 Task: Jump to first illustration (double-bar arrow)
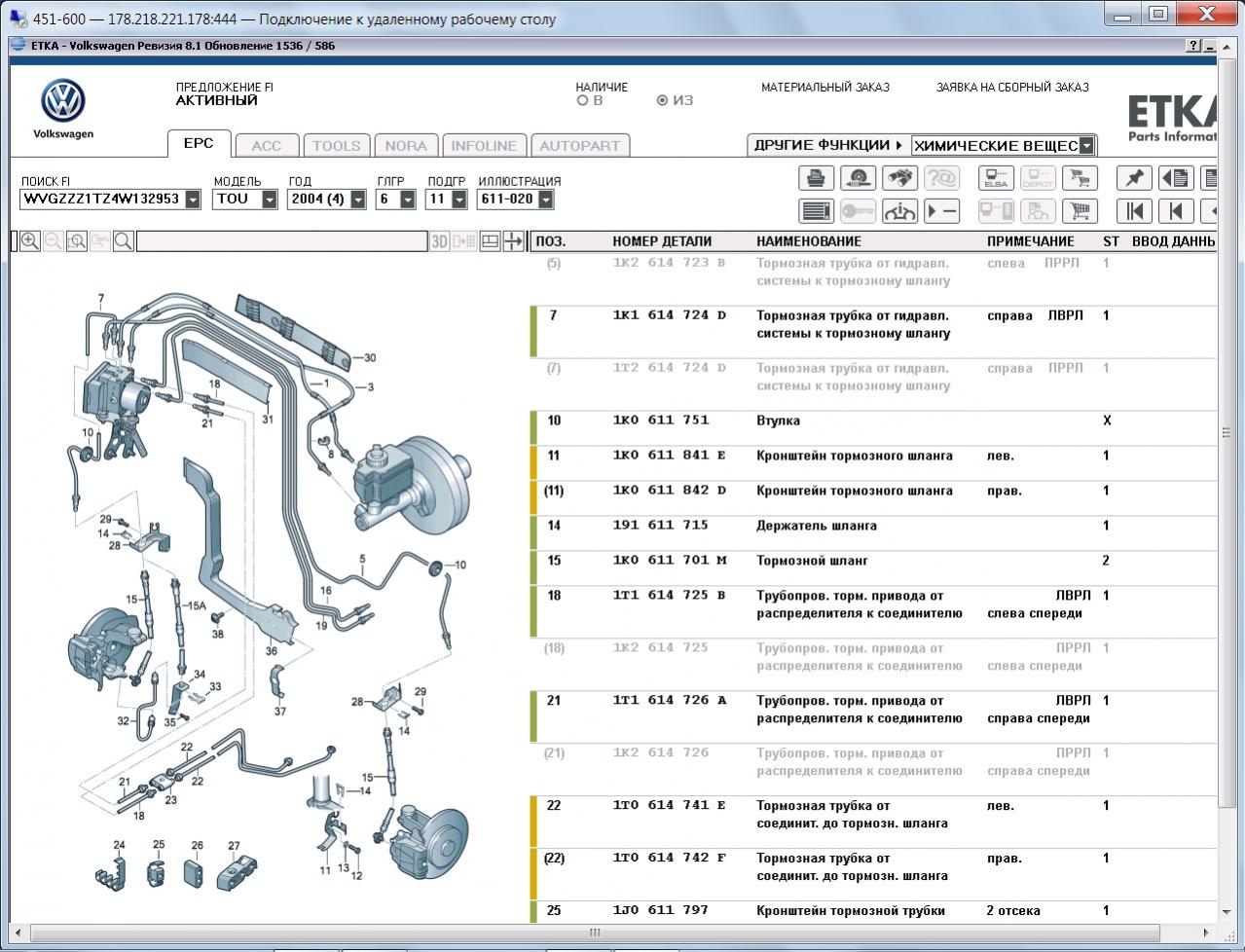(x=1134, y=211)
